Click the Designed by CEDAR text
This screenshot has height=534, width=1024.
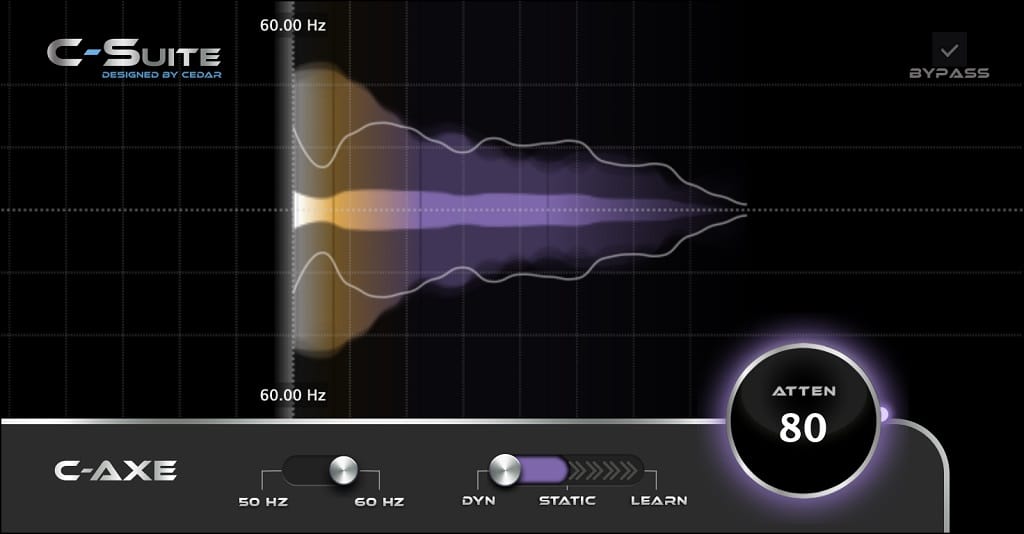[x=161, y=75]
